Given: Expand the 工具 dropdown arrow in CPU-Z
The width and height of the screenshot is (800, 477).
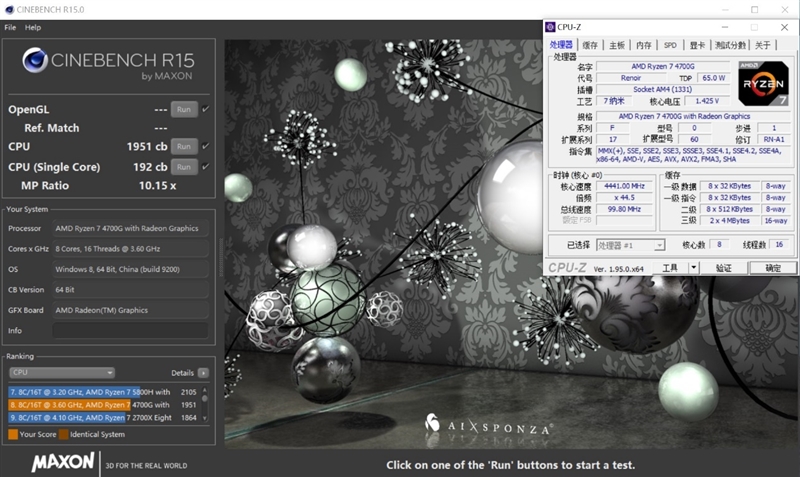Looking at the screenshot, I should (693, 268).
